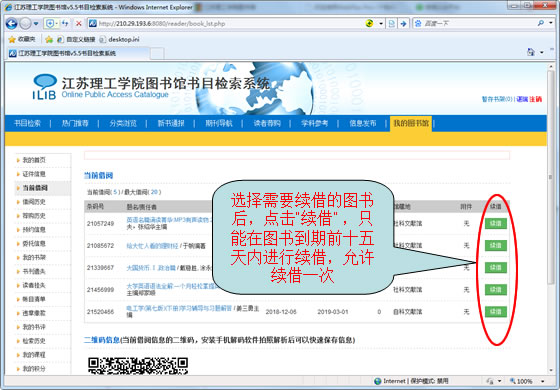Screen dimensions: 560x390
Task: Click the ILIB logo in the header
Action: click(x=44, y=87)
